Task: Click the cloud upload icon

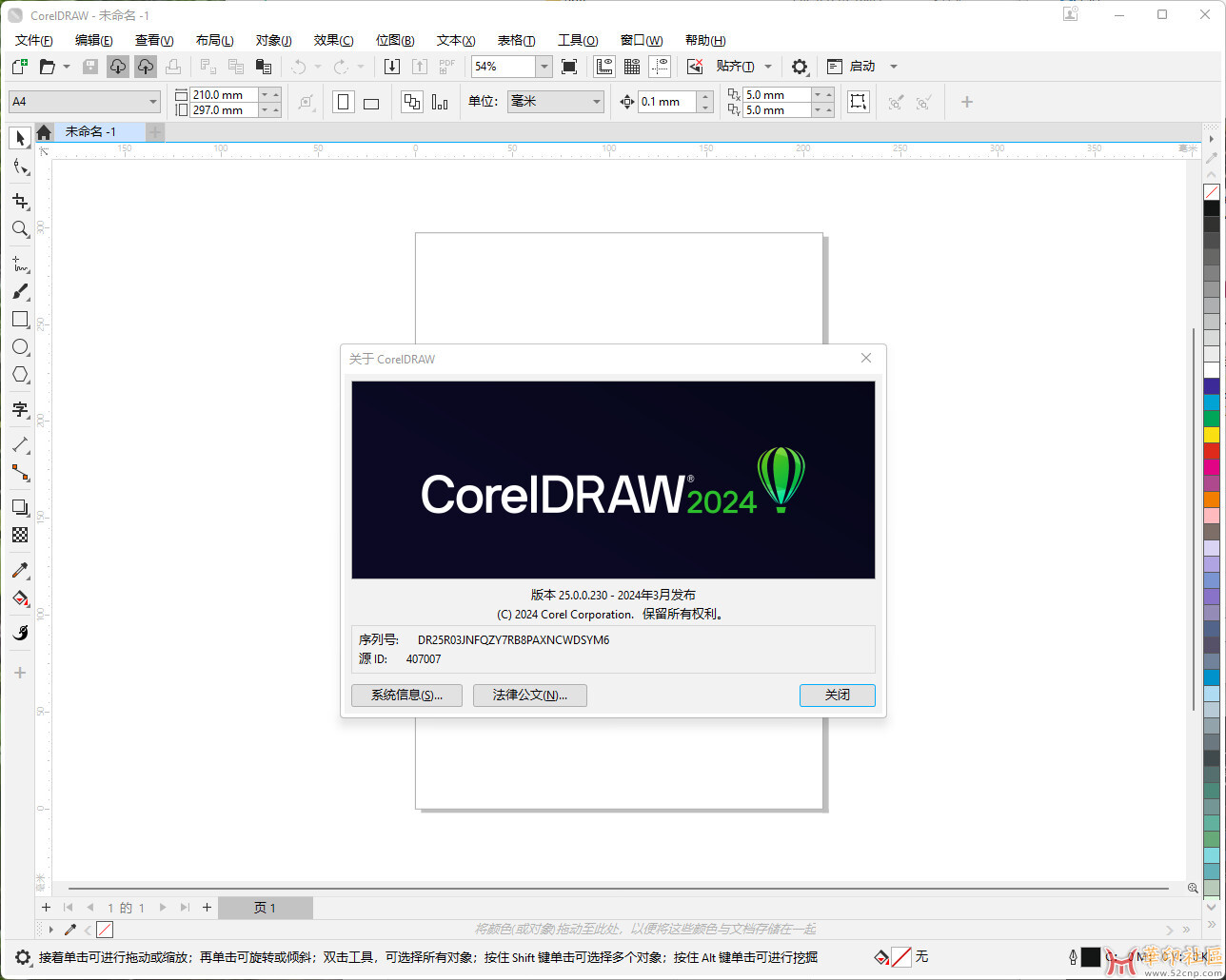Action: click(145, 67)
